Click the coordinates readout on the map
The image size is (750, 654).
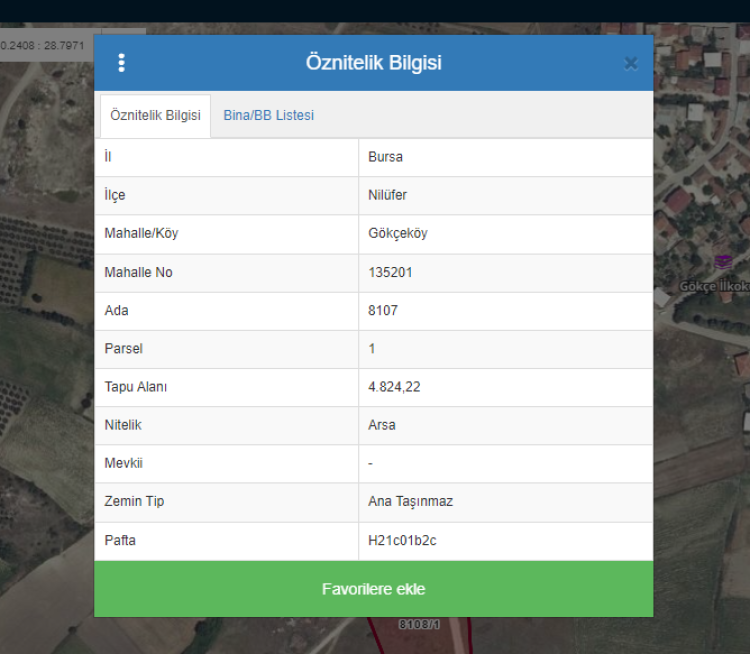click(42, 46)
